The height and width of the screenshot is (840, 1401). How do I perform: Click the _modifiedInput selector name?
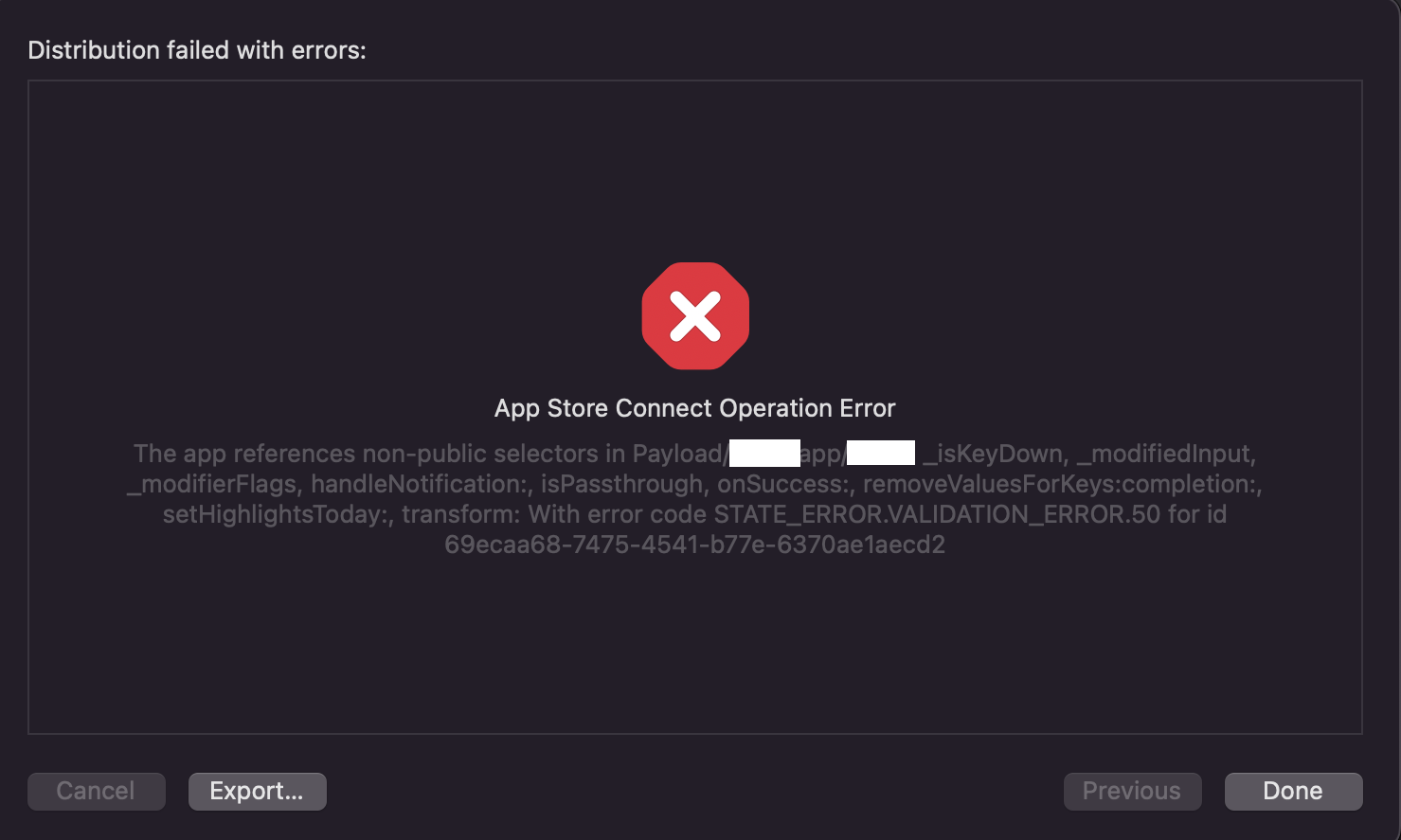click(x=1166, y=454)
